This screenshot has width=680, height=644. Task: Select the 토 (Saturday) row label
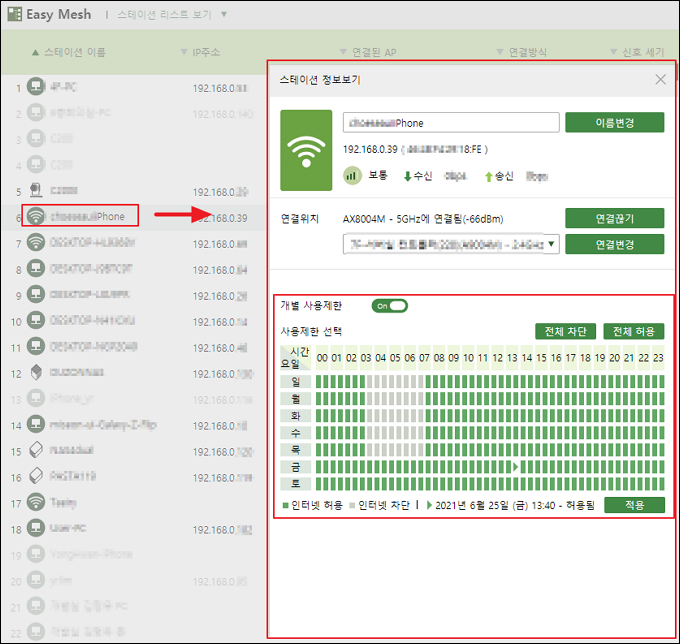point(295,484)
